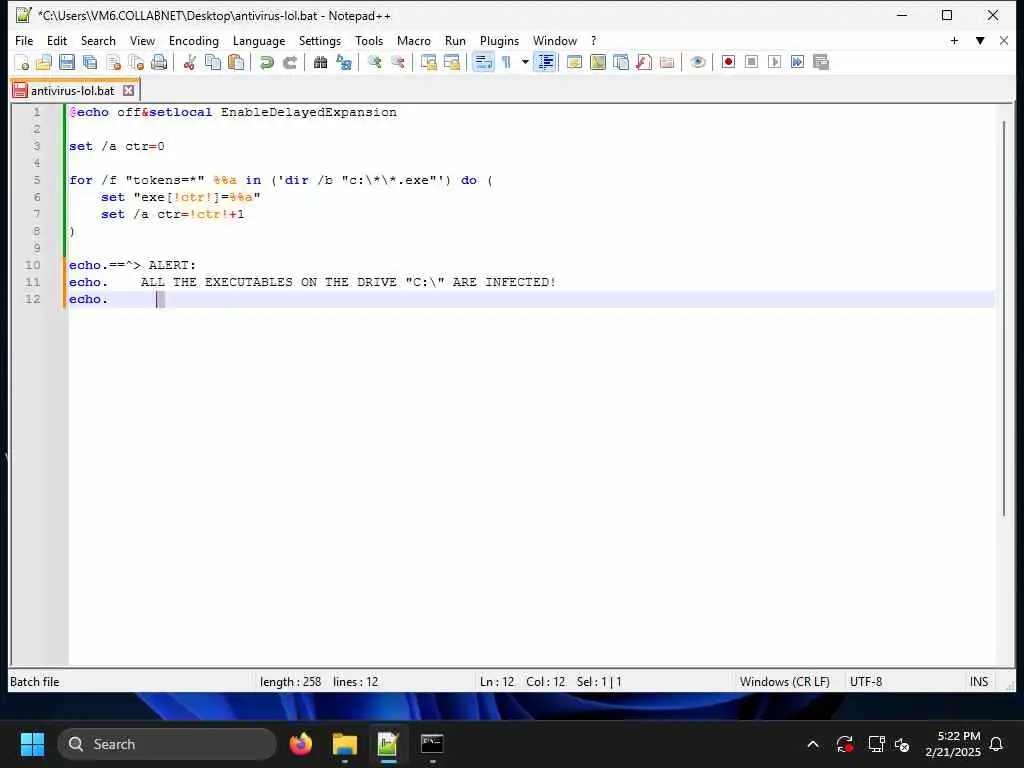Open the Encoding menu
The height and width of the screenshot is (768, 1024).
point(193,40)
